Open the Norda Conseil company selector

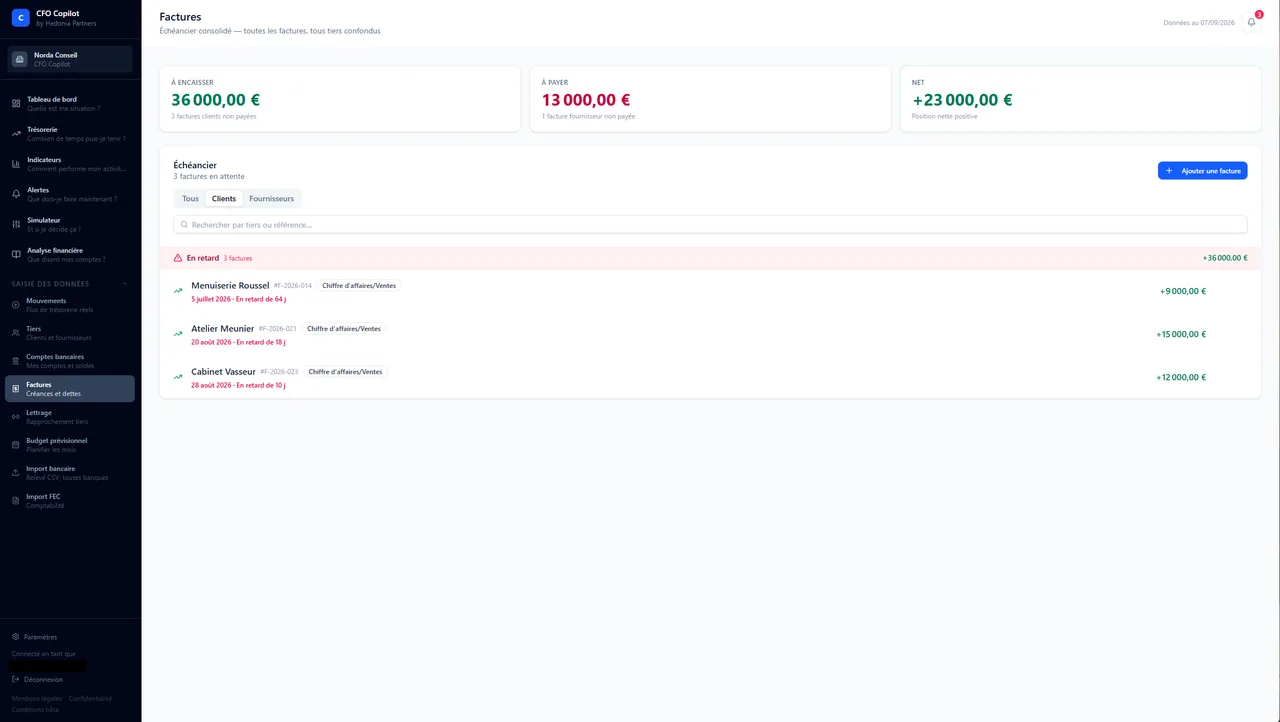[x=70, y=59]
